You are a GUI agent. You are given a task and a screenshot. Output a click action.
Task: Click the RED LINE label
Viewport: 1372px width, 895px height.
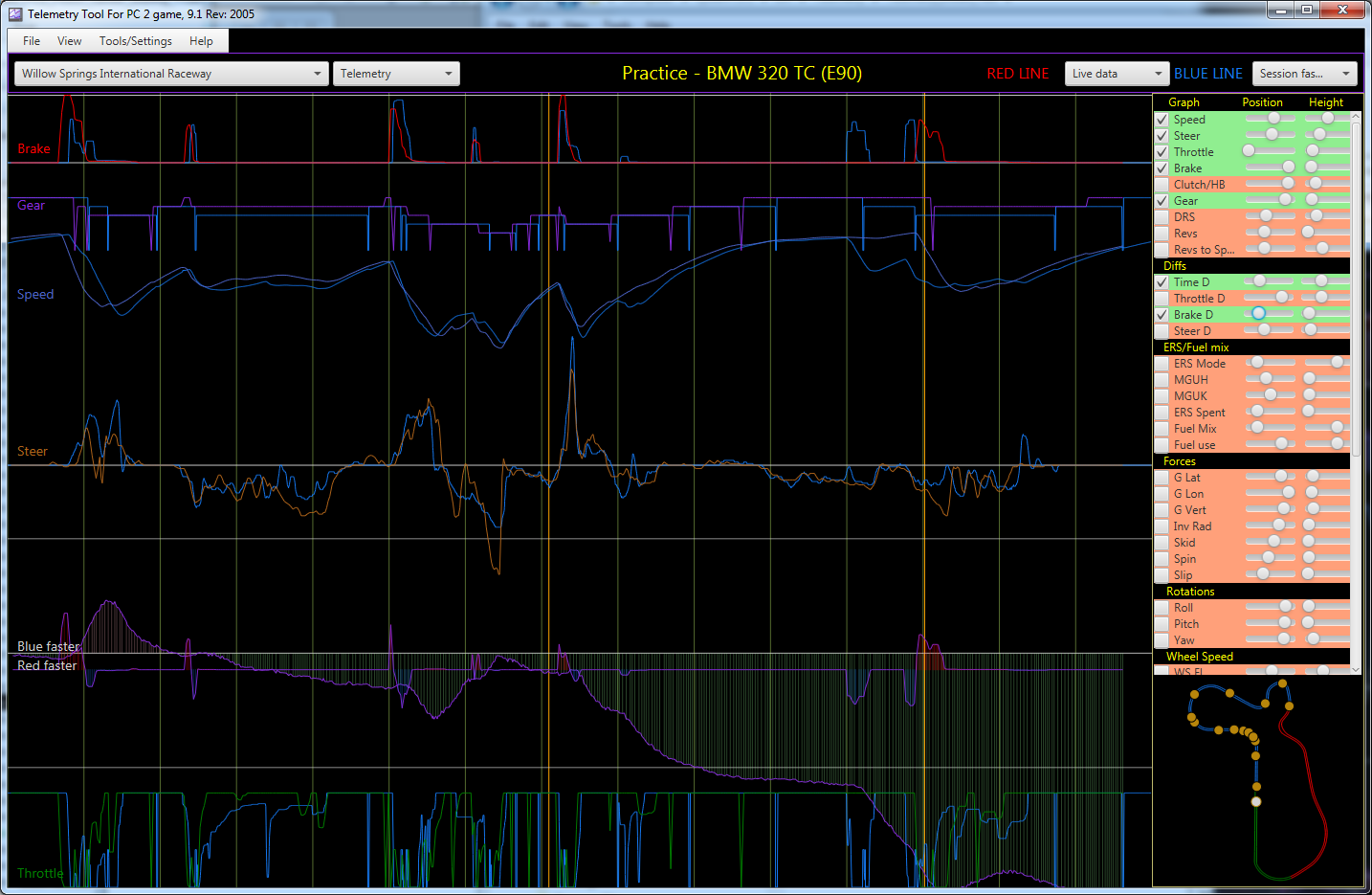coord(1017,73)
